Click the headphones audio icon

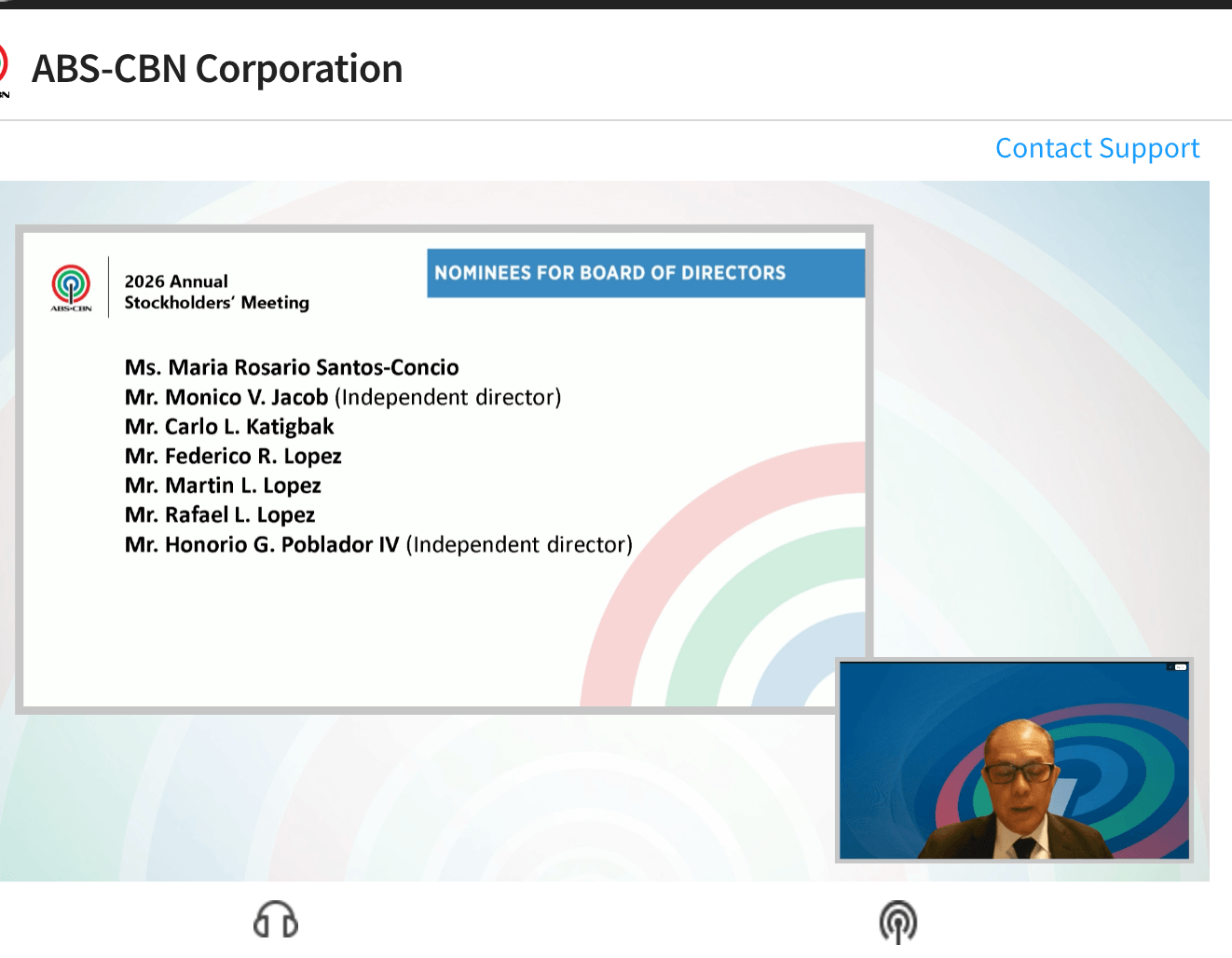pyautogui.click(x=276, y=920)
